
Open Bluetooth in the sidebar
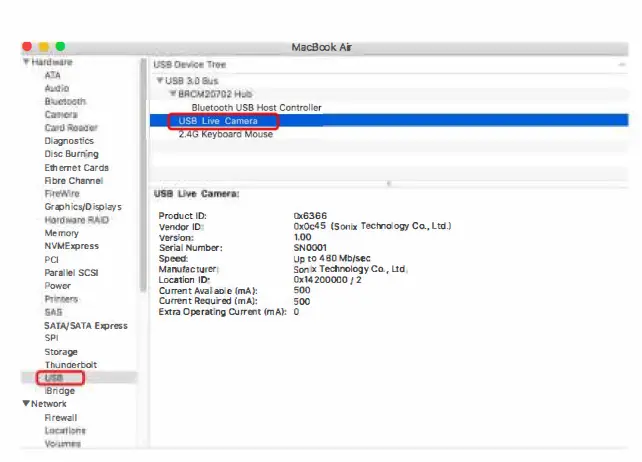(x=65, y=102)
